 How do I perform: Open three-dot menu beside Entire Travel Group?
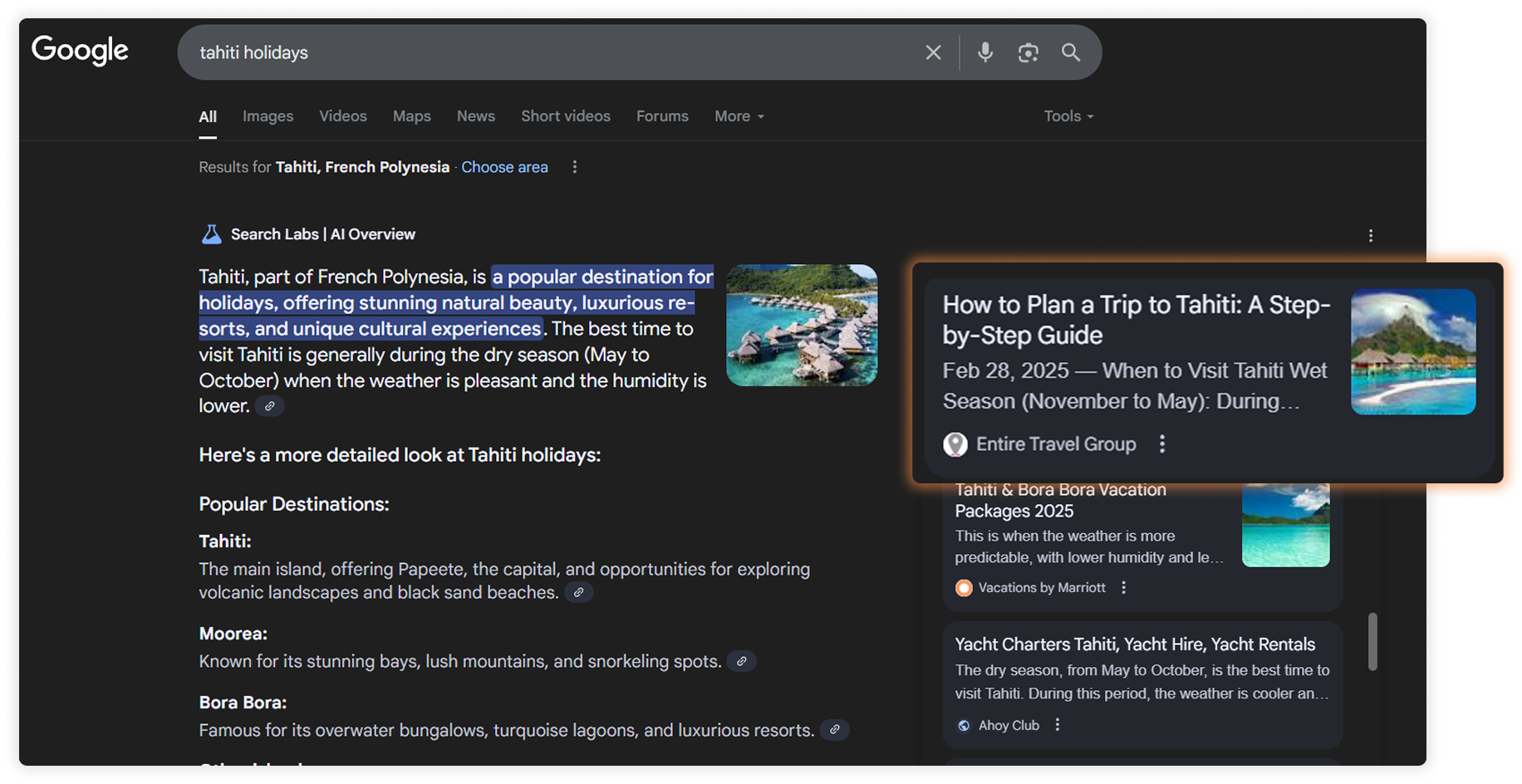pos(1161,444)
